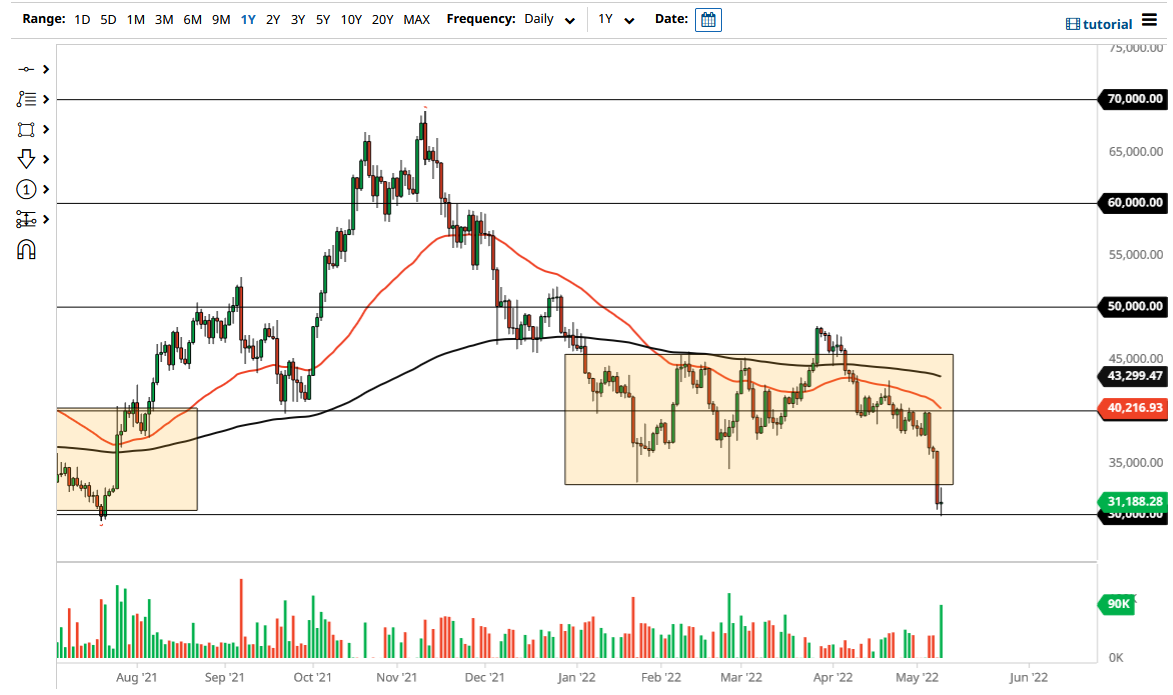Select the Fibonacci lines drawing tool
The image size is (1173, 695).
(27, 99)
